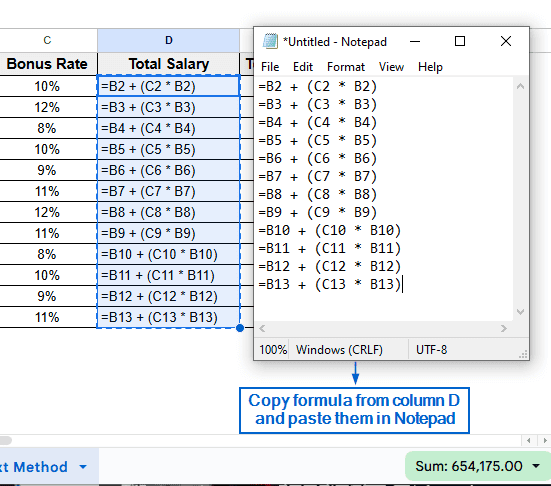
Task: Click the 8% bonus cell beside the B4 formula
Action: pos(47,128)
